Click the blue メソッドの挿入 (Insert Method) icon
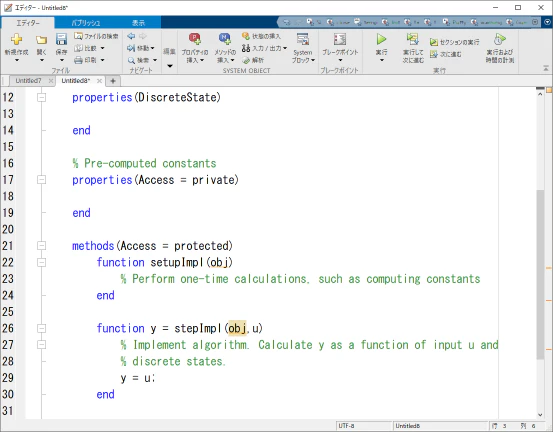The width and height of the screenshot is (553, 432). [x=225, y=39]
